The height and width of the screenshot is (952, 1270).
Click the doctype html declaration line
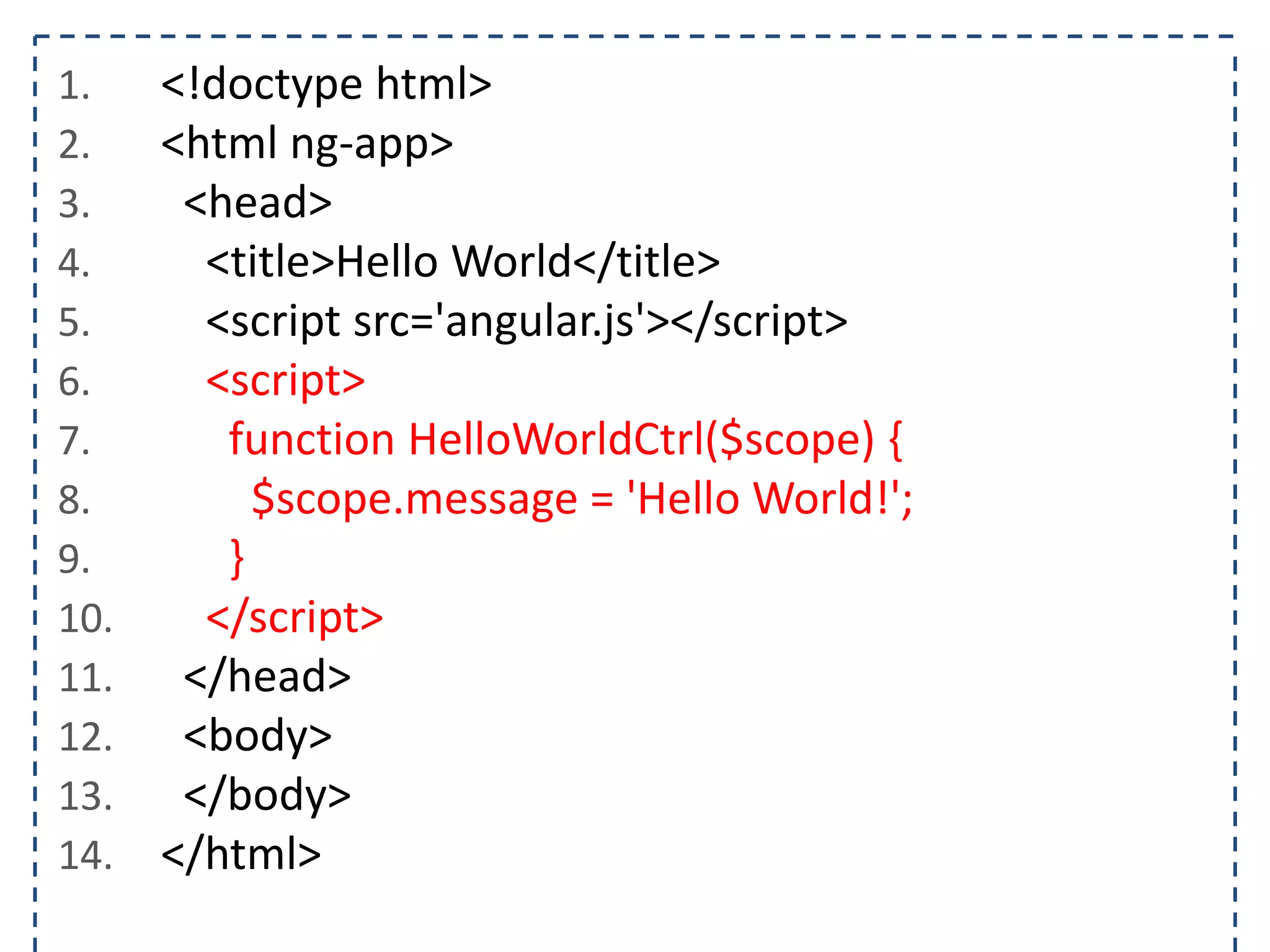pyautogui.click(x=326, y=85)
